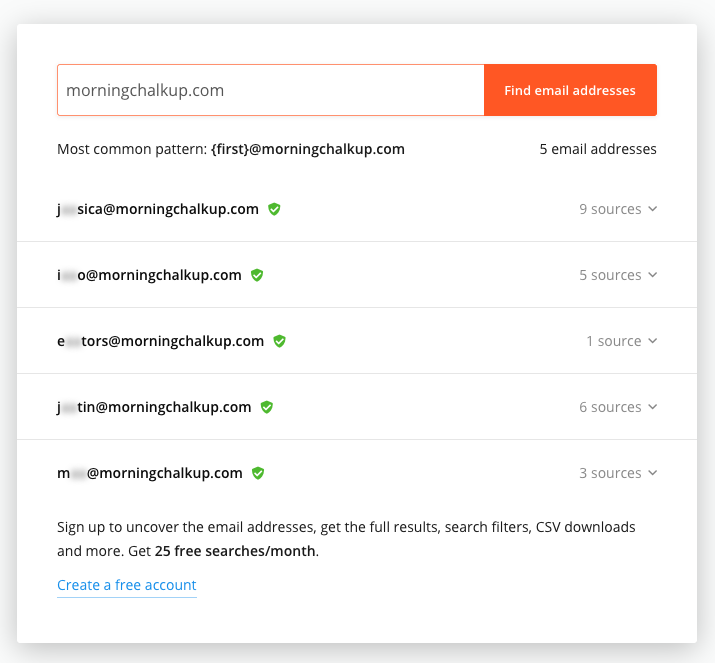Click verified badge beside justin email
Screen dimensions: 715x663
point(267,407)
